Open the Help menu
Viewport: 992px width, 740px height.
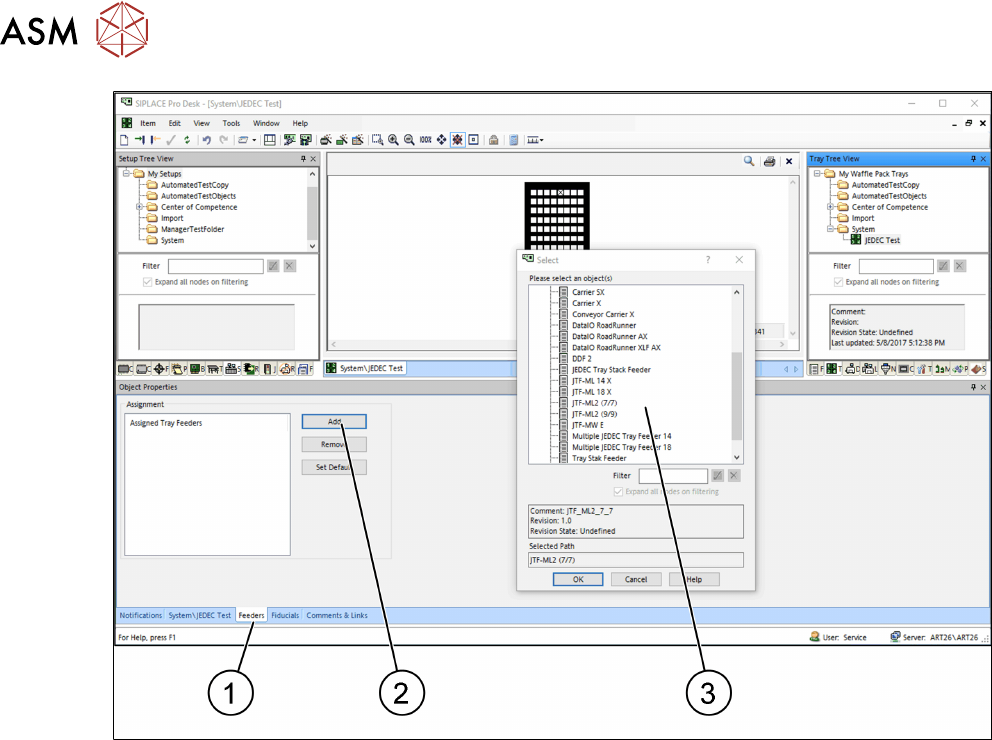click(300, 123)
